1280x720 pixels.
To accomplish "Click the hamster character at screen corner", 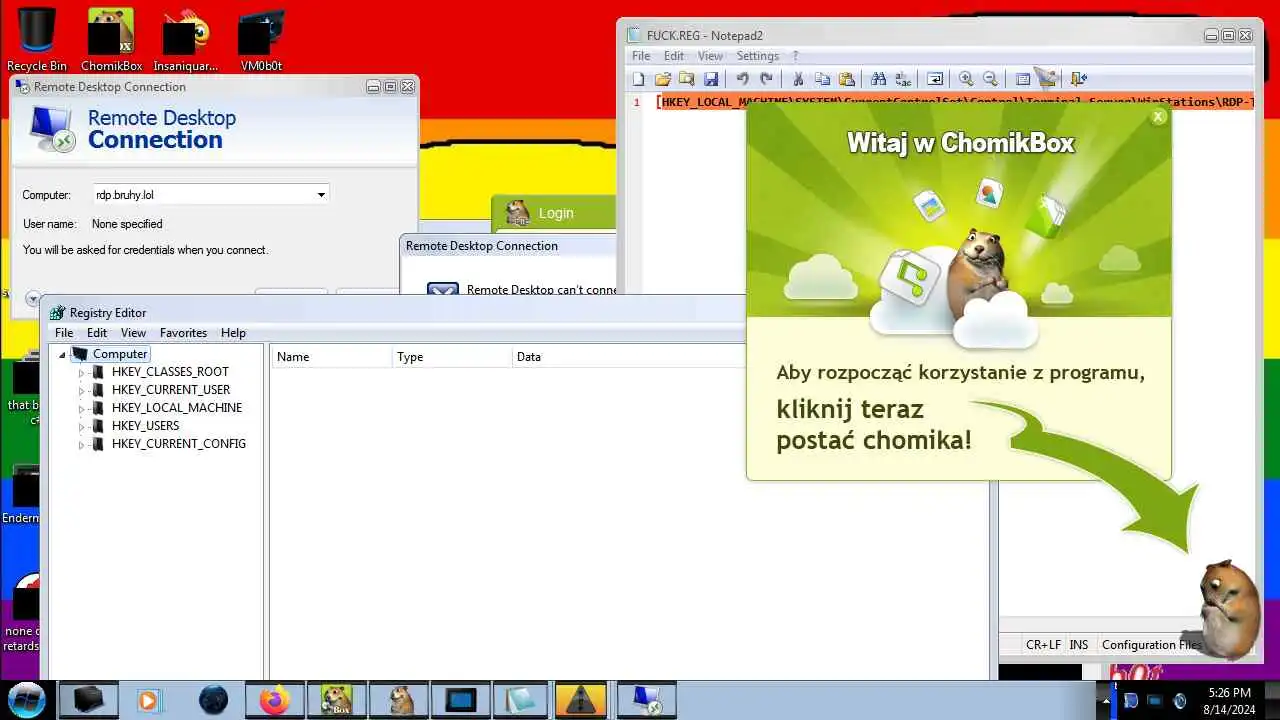I will [1228, 609].
